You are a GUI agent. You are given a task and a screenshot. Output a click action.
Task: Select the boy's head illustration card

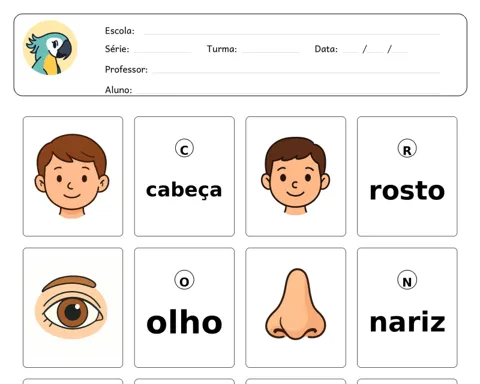(x=73, y=176)
